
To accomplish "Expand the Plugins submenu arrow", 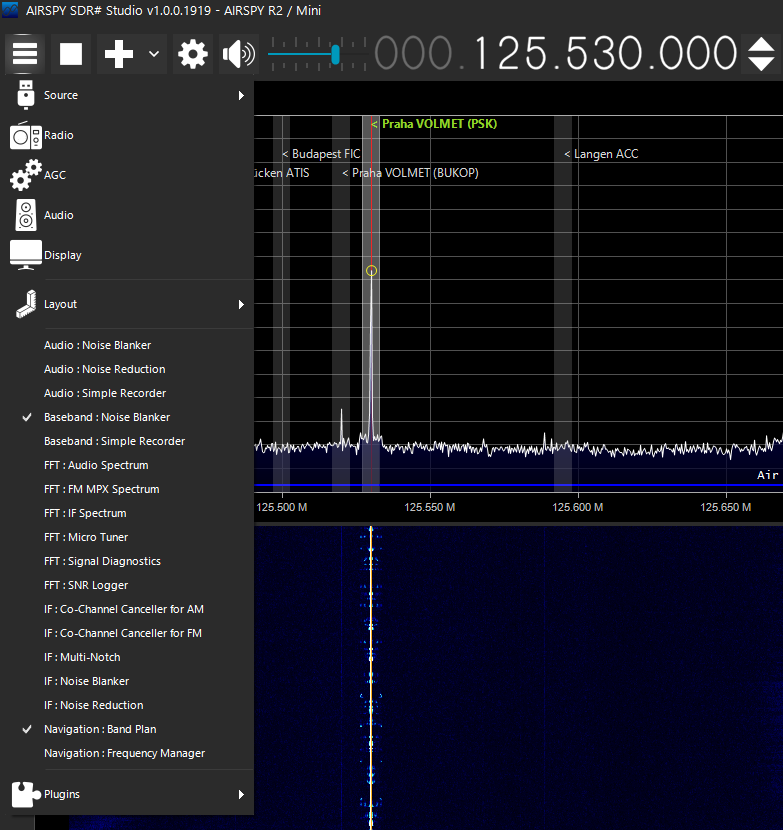I will 241,795.
